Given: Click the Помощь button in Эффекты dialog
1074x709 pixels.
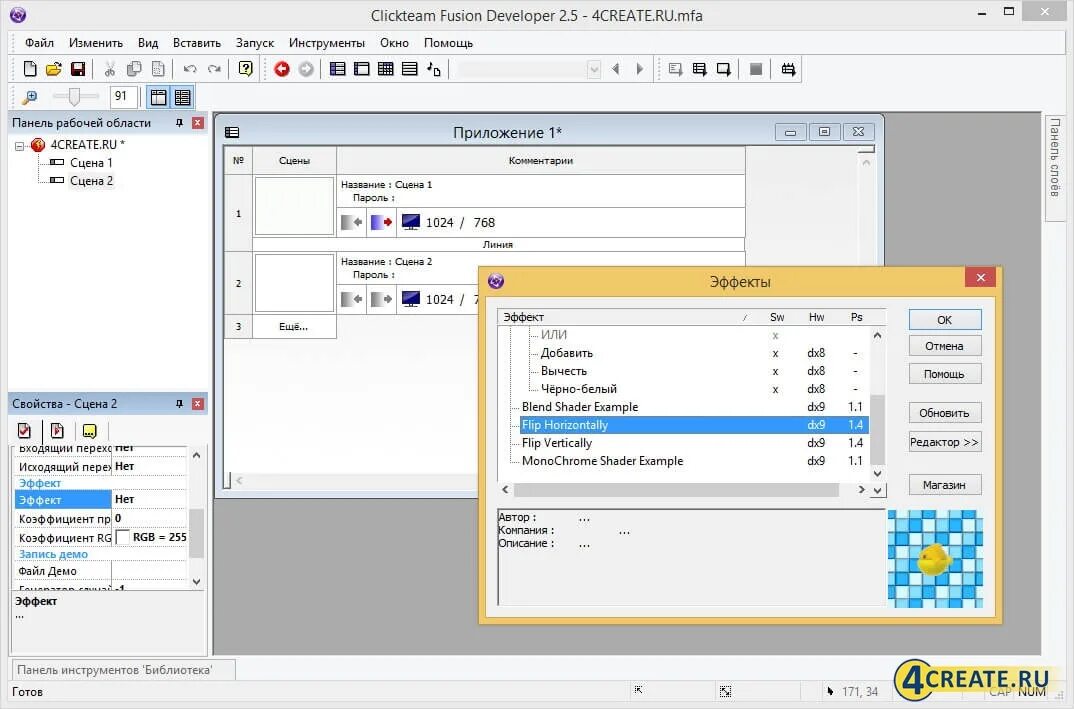Looking at the screenshot, I should 945,374.
